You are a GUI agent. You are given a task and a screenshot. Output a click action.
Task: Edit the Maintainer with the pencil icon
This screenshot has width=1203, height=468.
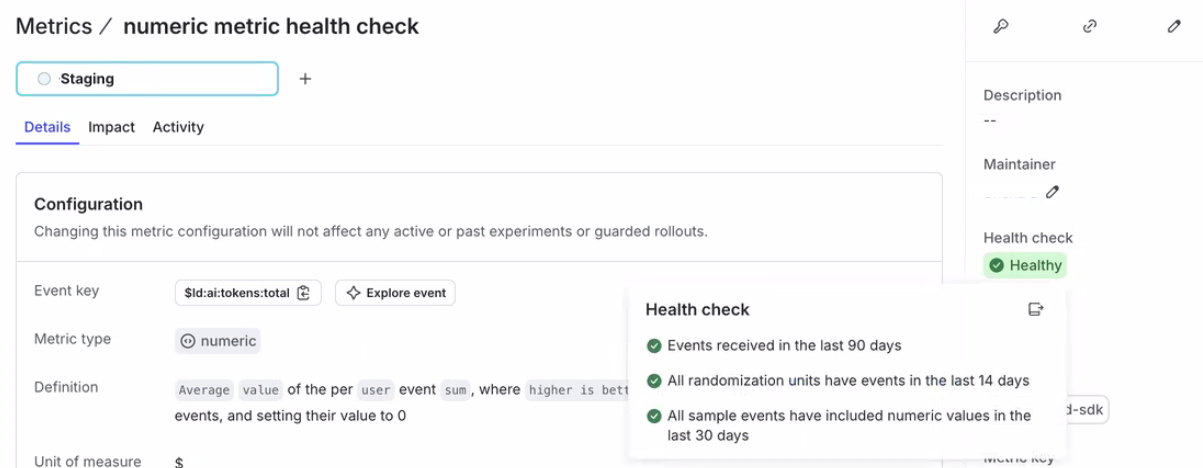(1052, 191)
